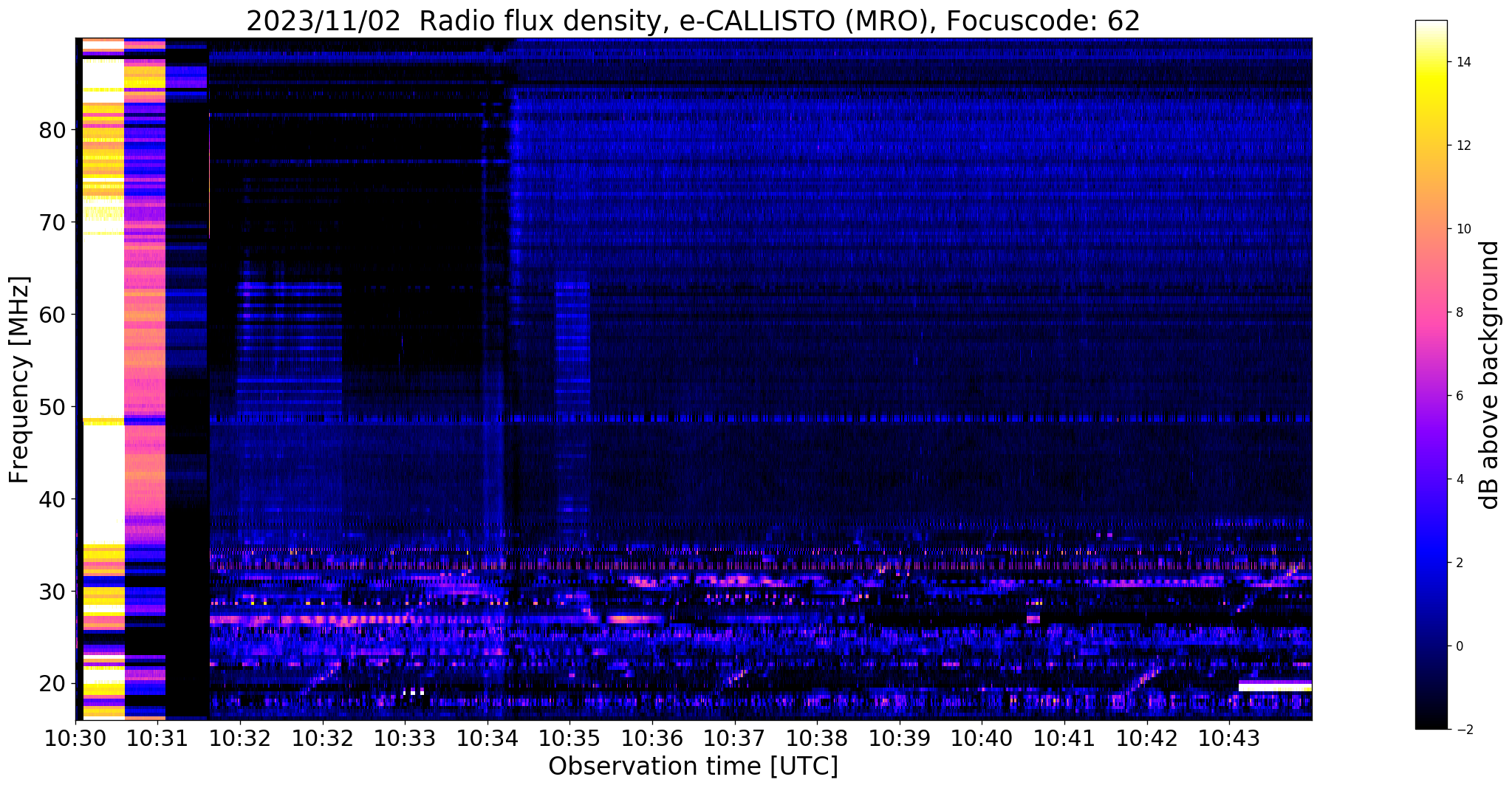Select the 60 MHz frequency tick label

coord(52,315)
